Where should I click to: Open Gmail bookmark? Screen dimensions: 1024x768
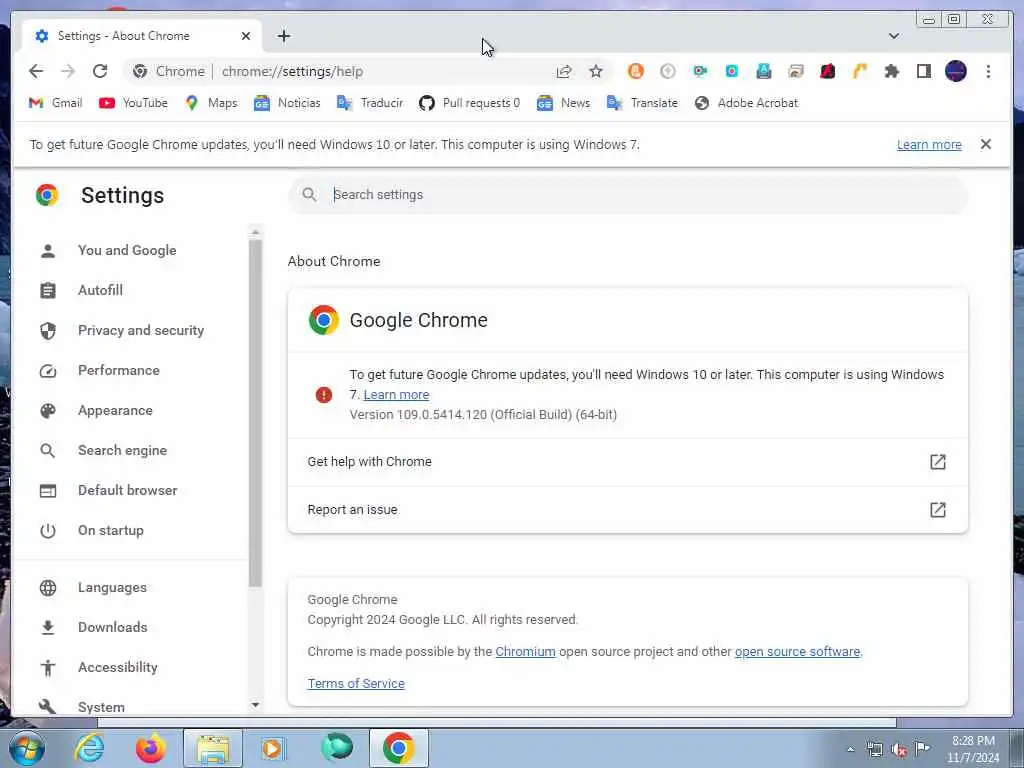point(56,103)
